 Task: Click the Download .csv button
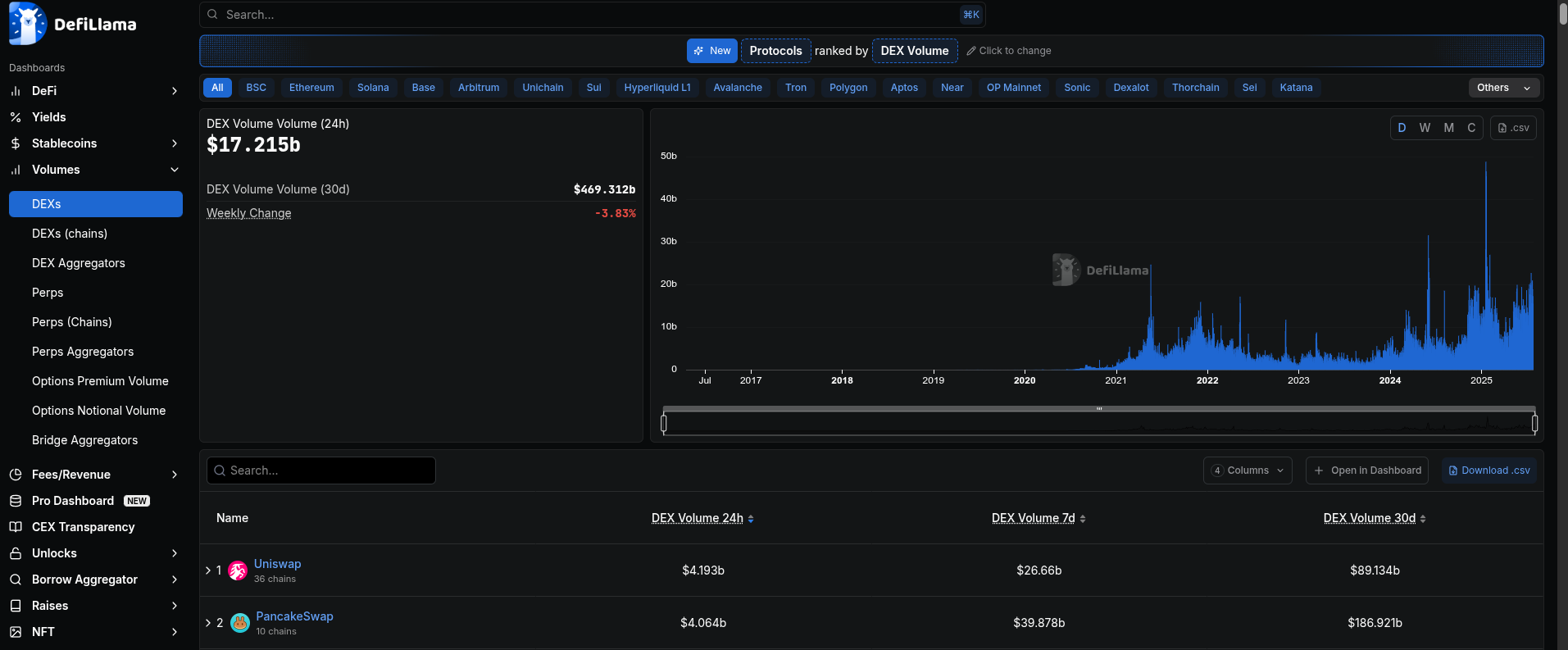pos(1488,470)
